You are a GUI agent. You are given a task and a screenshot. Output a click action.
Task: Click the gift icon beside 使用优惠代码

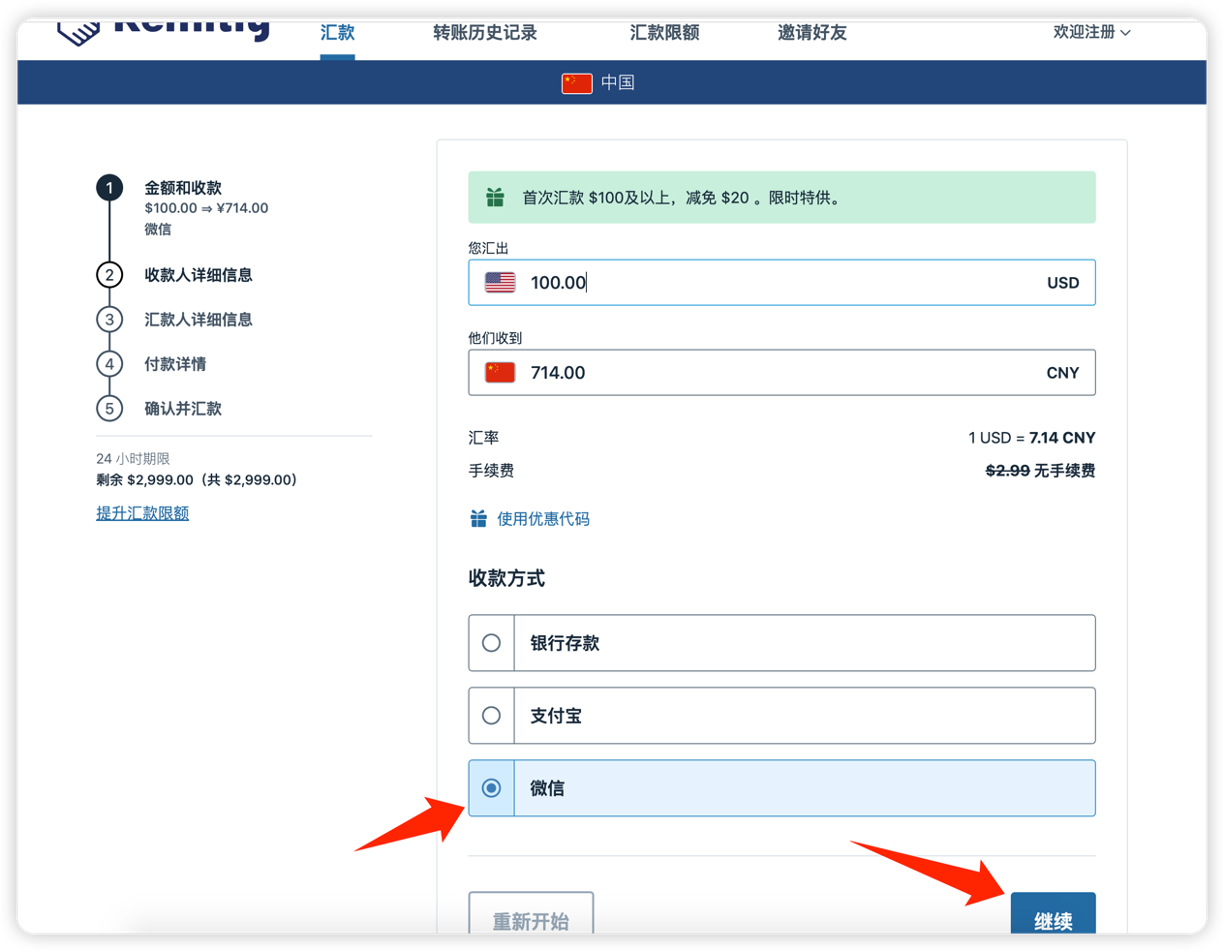[478, 518]
